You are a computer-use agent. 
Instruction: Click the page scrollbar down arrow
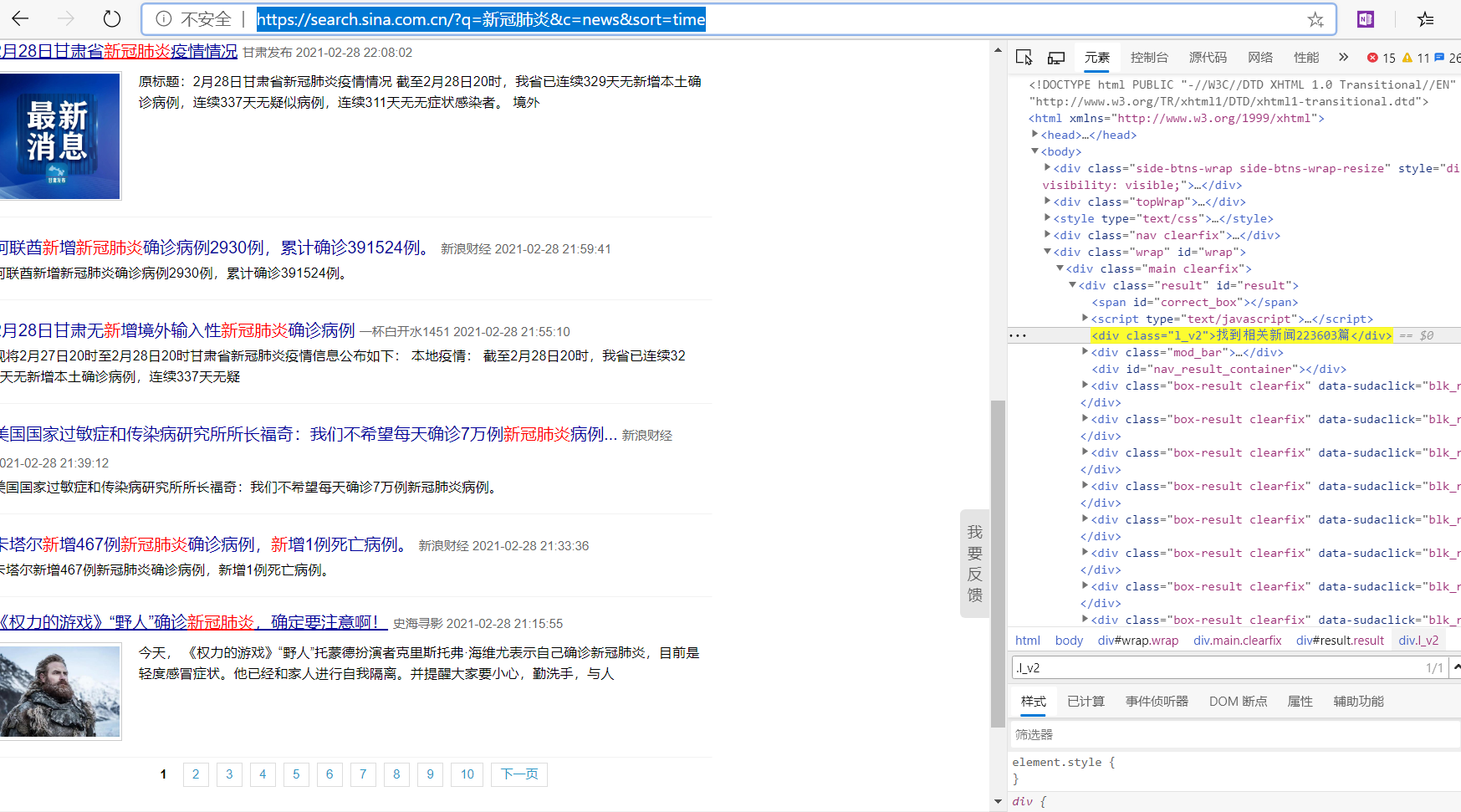pyautogui.click(x=998, y=801)
